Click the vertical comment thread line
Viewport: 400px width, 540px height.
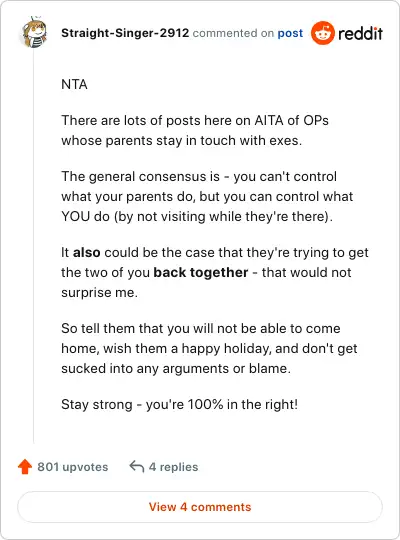(33, 246)
